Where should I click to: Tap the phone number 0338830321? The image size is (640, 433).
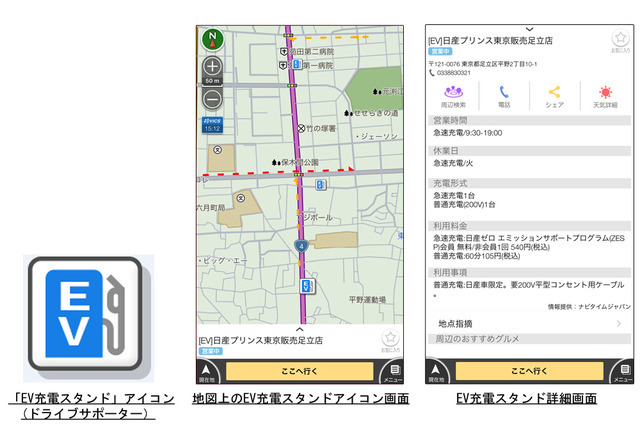click(x=453, y=73)
